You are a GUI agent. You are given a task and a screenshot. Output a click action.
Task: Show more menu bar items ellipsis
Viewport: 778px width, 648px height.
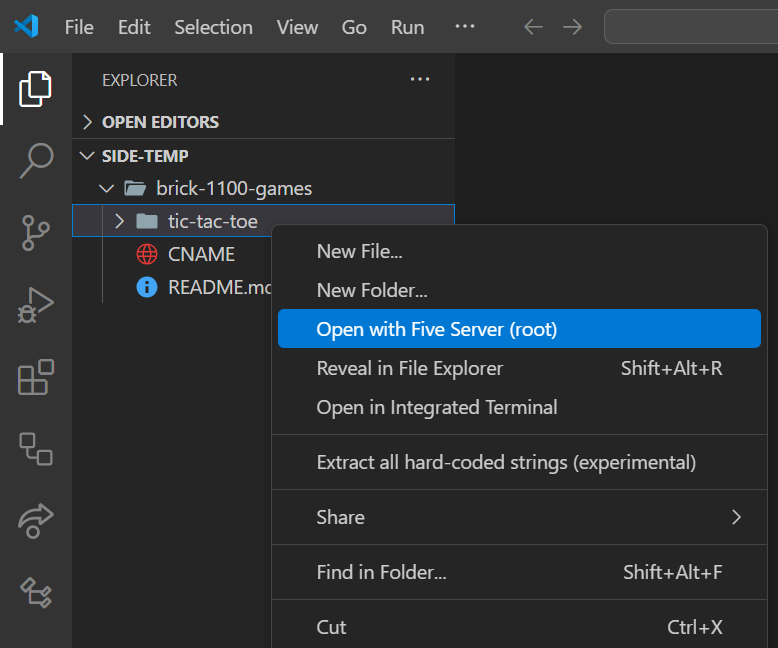[465, 26]
